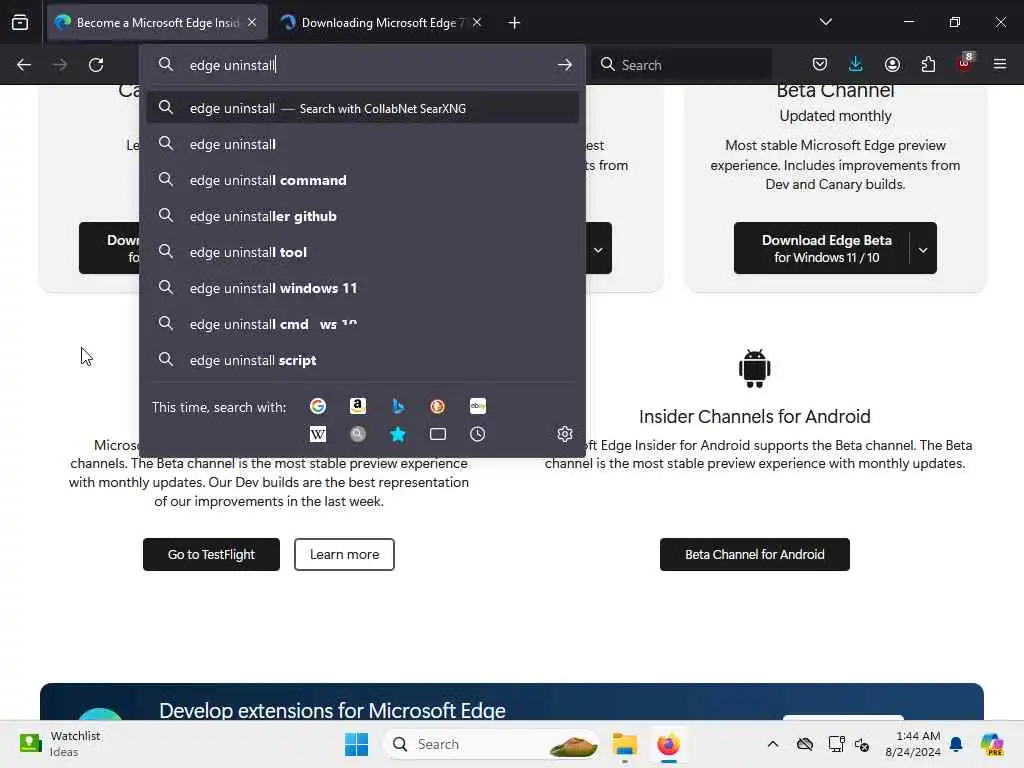Switch to Become a Microsoft Edge Insider tab
Viewport: 1024px width, 768px height.
click(157, 23)
